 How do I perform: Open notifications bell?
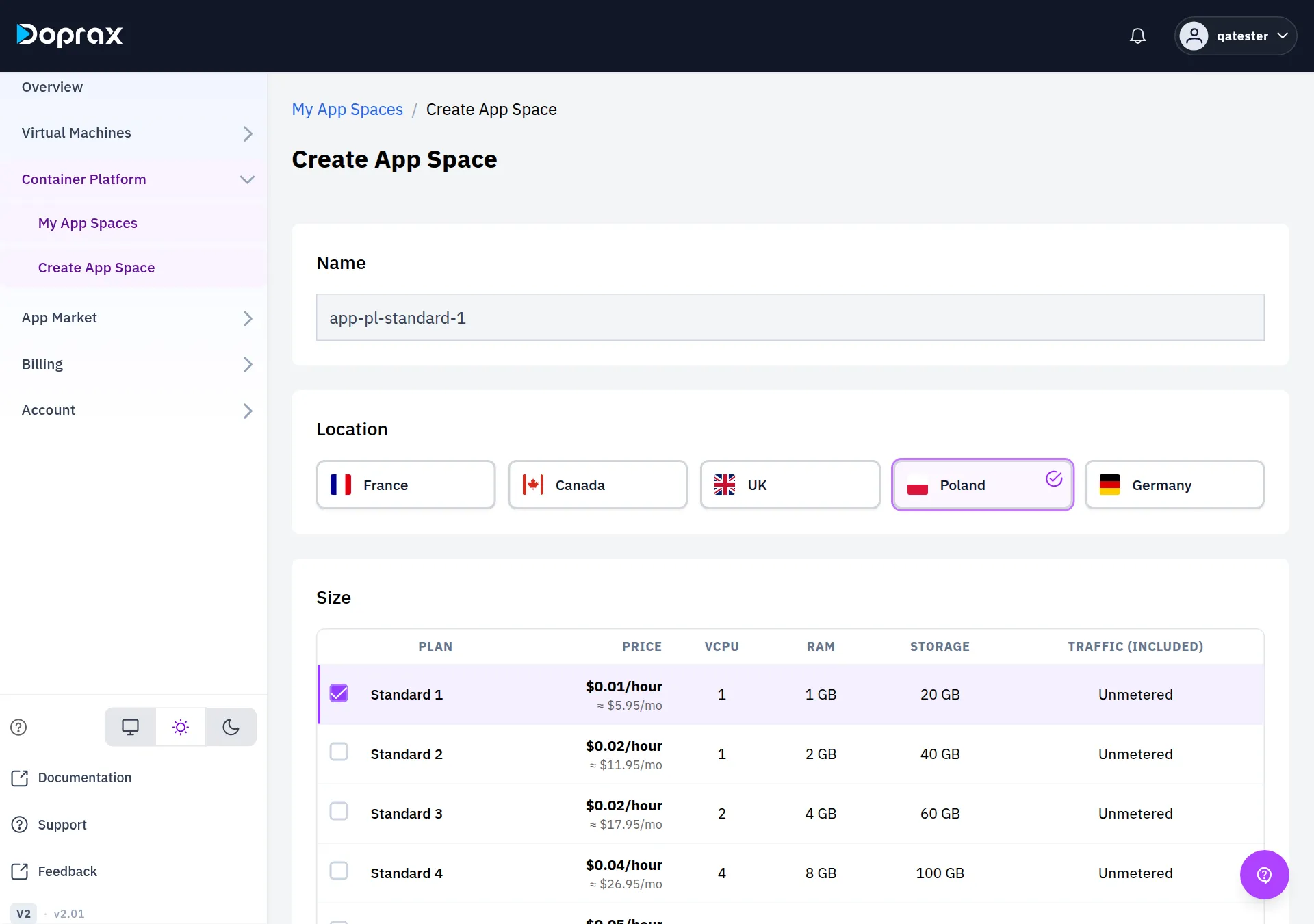click(1137, 36)
